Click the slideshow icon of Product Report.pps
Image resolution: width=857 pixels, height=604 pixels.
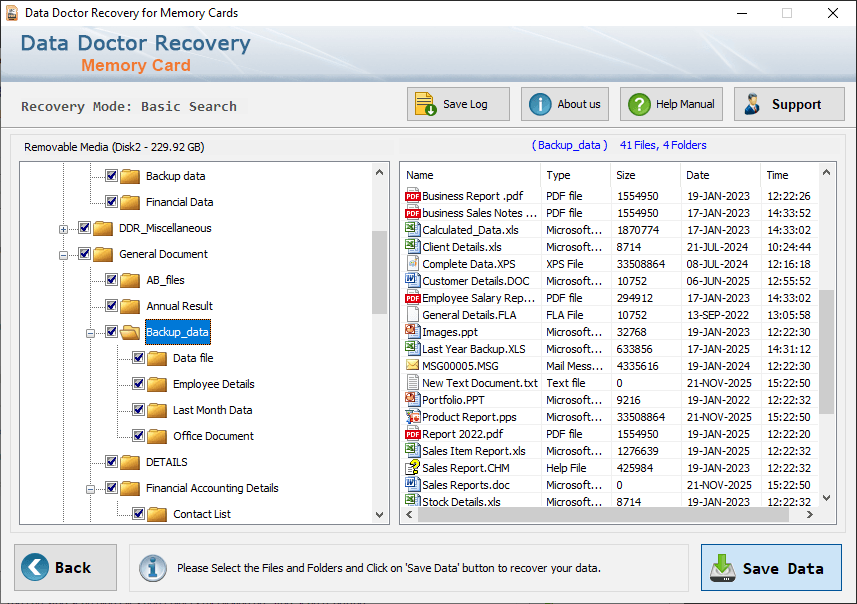(x=412, y=417)
